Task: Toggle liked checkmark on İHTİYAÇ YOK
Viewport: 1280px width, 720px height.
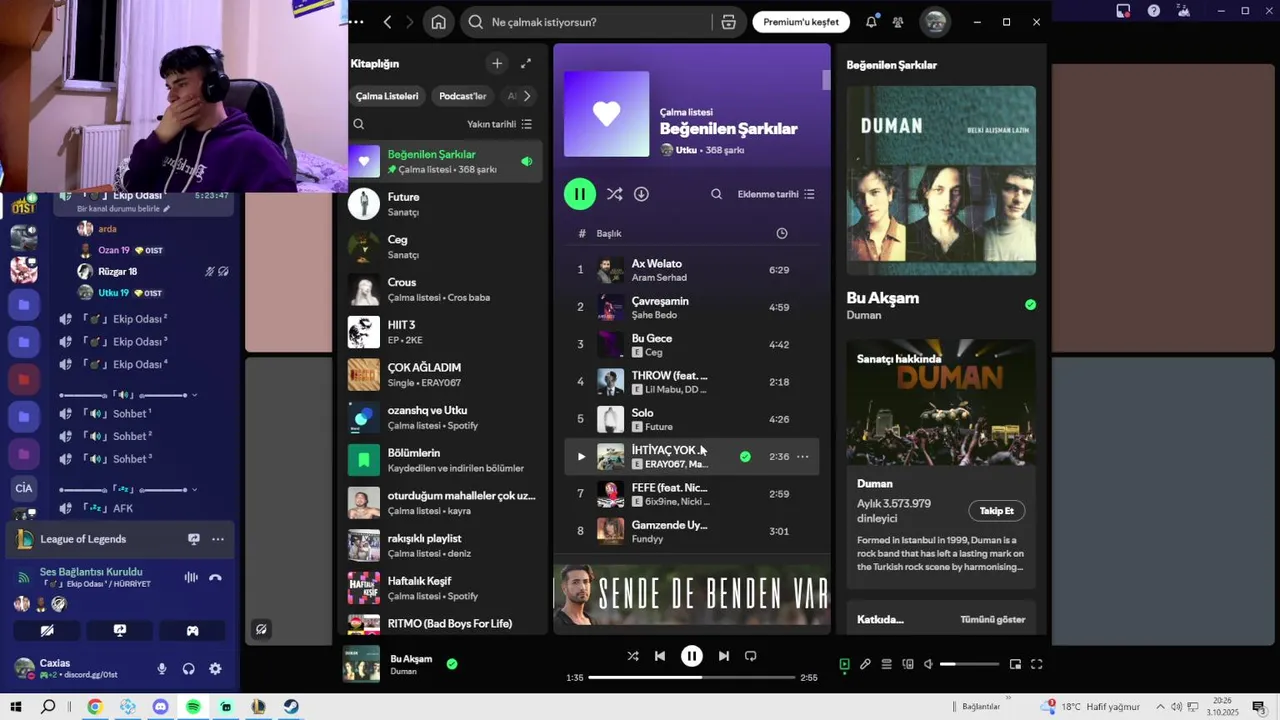Action: tap(745, 456)
